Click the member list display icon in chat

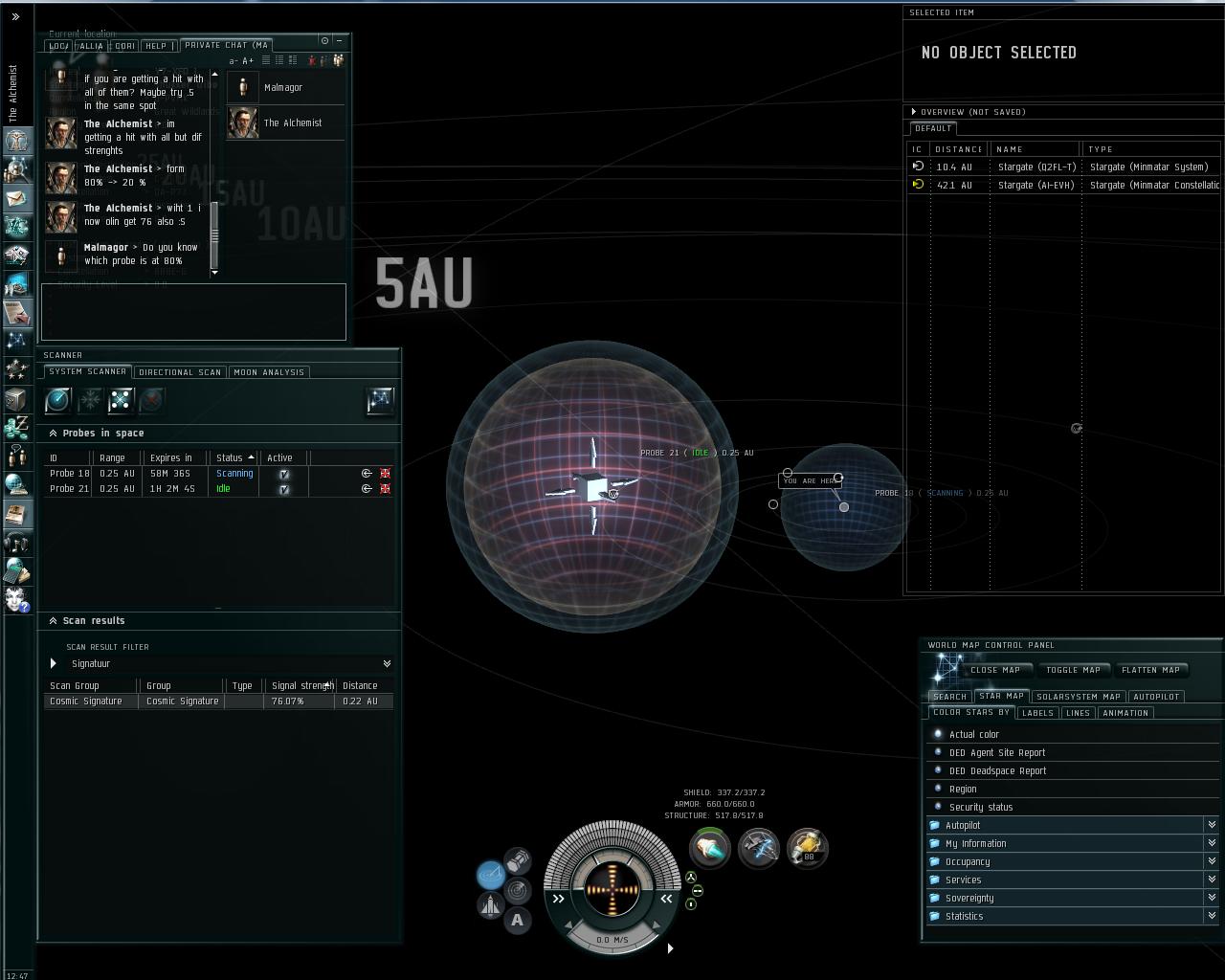coord(338,60)
